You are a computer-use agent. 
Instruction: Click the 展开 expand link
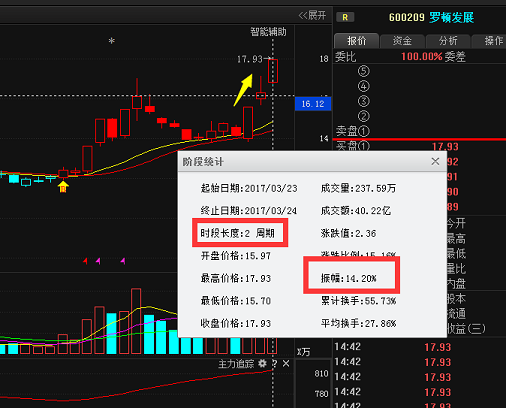click(x=312, y=15)
